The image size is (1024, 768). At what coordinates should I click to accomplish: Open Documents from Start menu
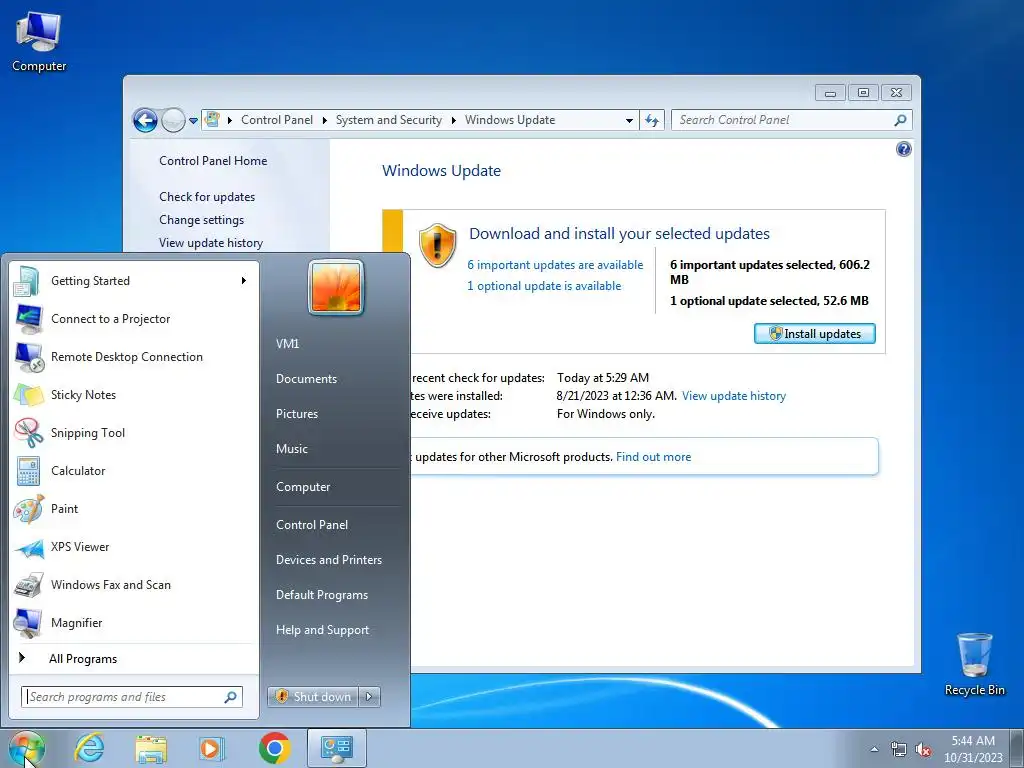(x=306, y=379)
